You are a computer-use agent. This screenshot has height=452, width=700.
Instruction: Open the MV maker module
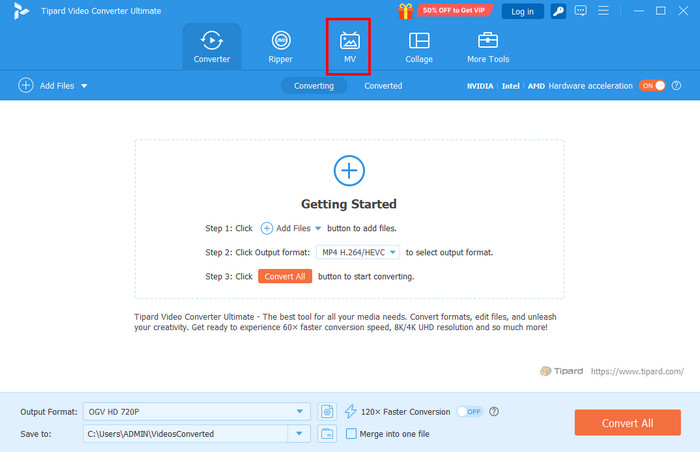[x=350, y=47]
